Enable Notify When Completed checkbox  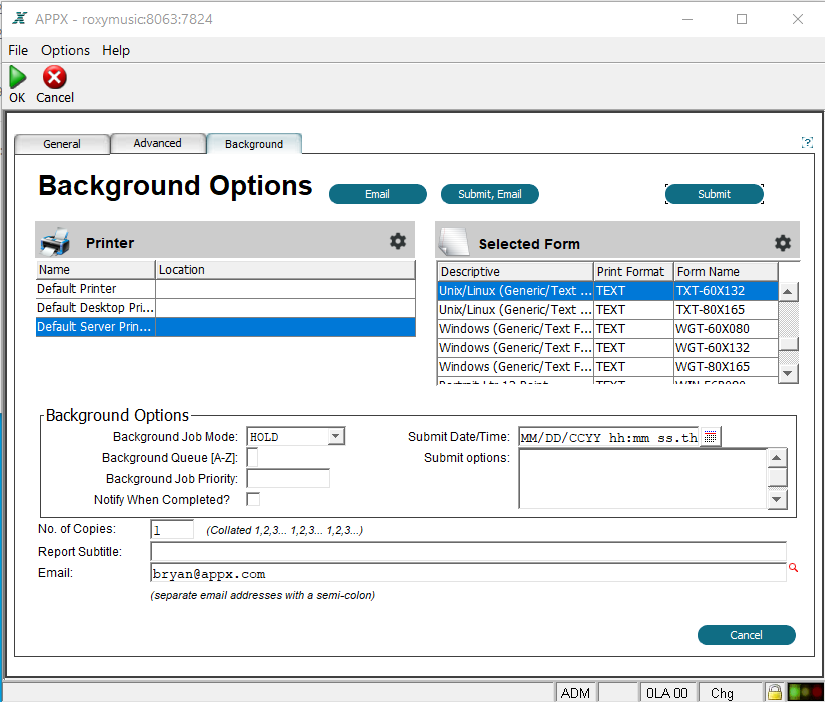click(x=253, y=499)
